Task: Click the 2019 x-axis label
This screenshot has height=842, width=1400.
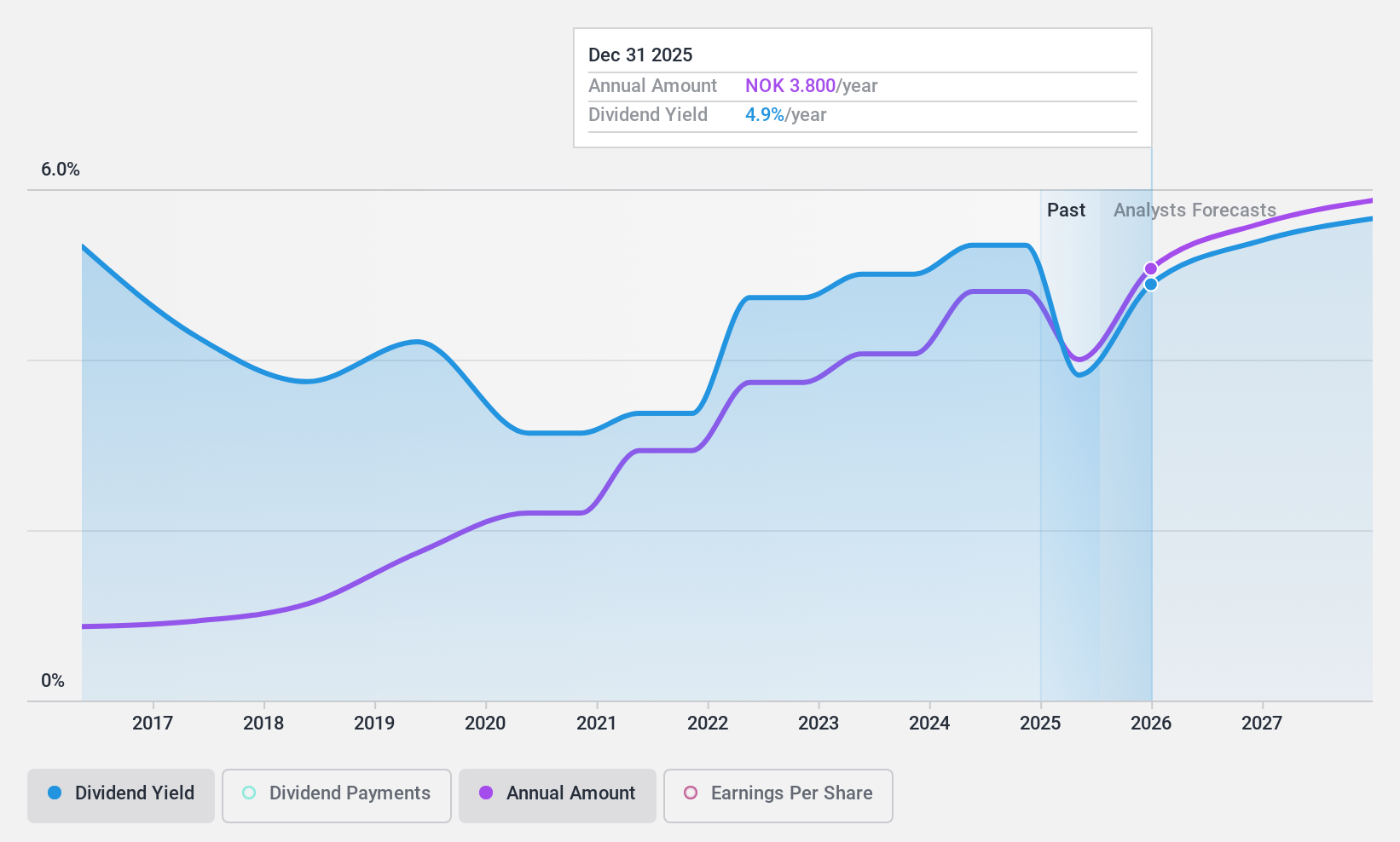Action: 374,724
